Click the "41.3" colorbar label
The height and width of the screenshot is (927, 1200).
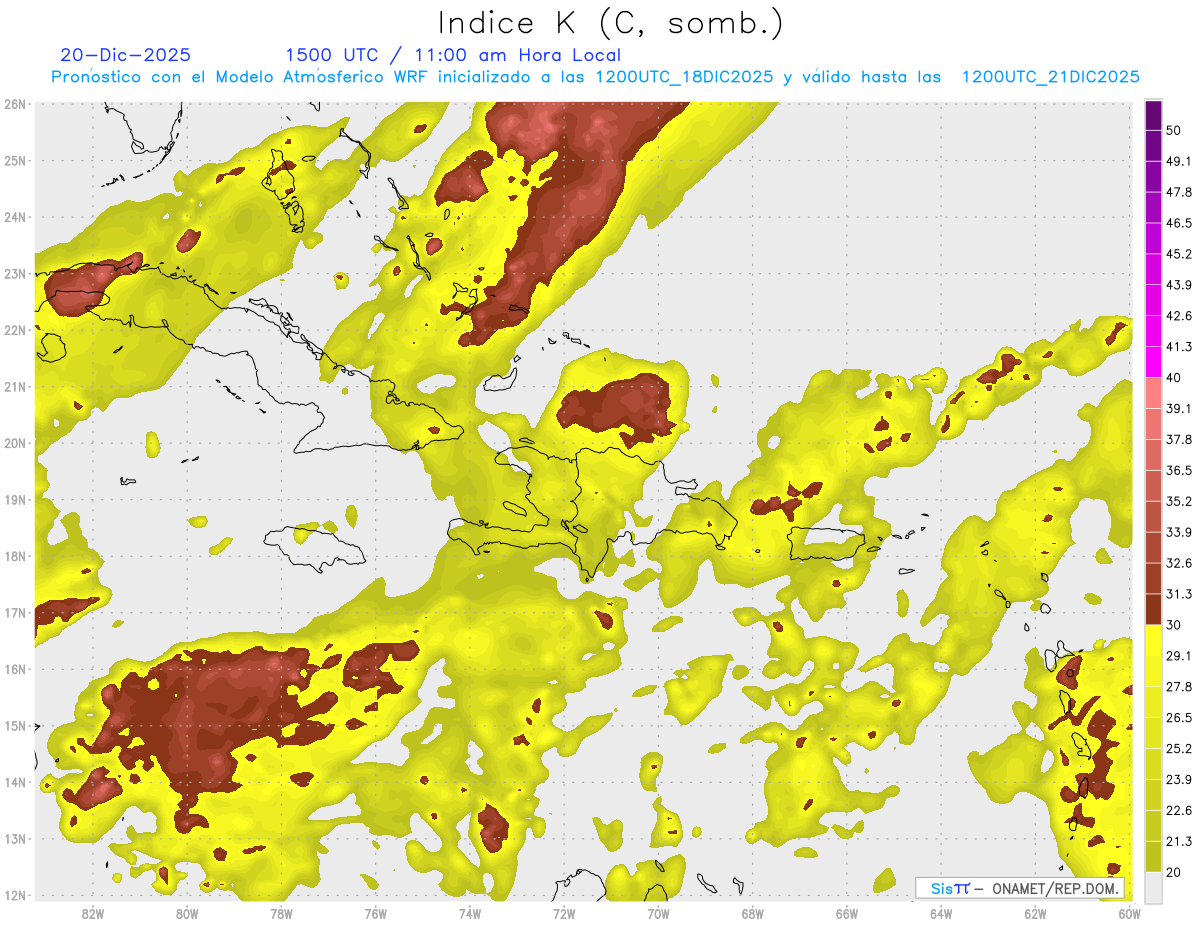pyautogui.click(x=1178, y=347)
